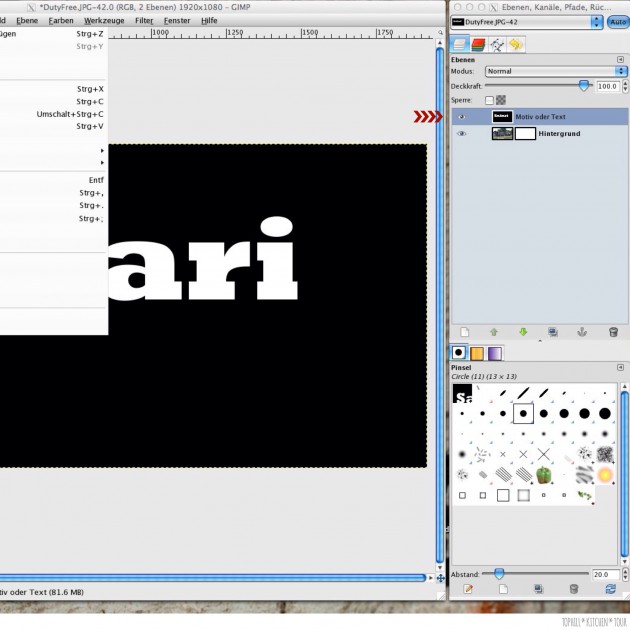Click the Abstand spacing slider handle
Viewport: 630px width, 630px height.
click(499, 574)
